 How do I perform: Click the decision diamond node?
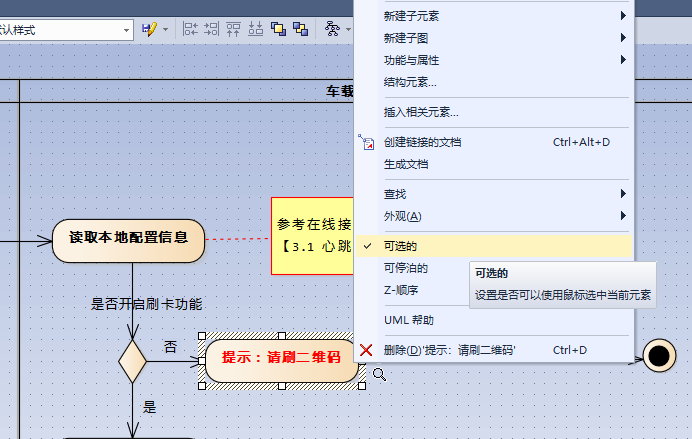132,361
